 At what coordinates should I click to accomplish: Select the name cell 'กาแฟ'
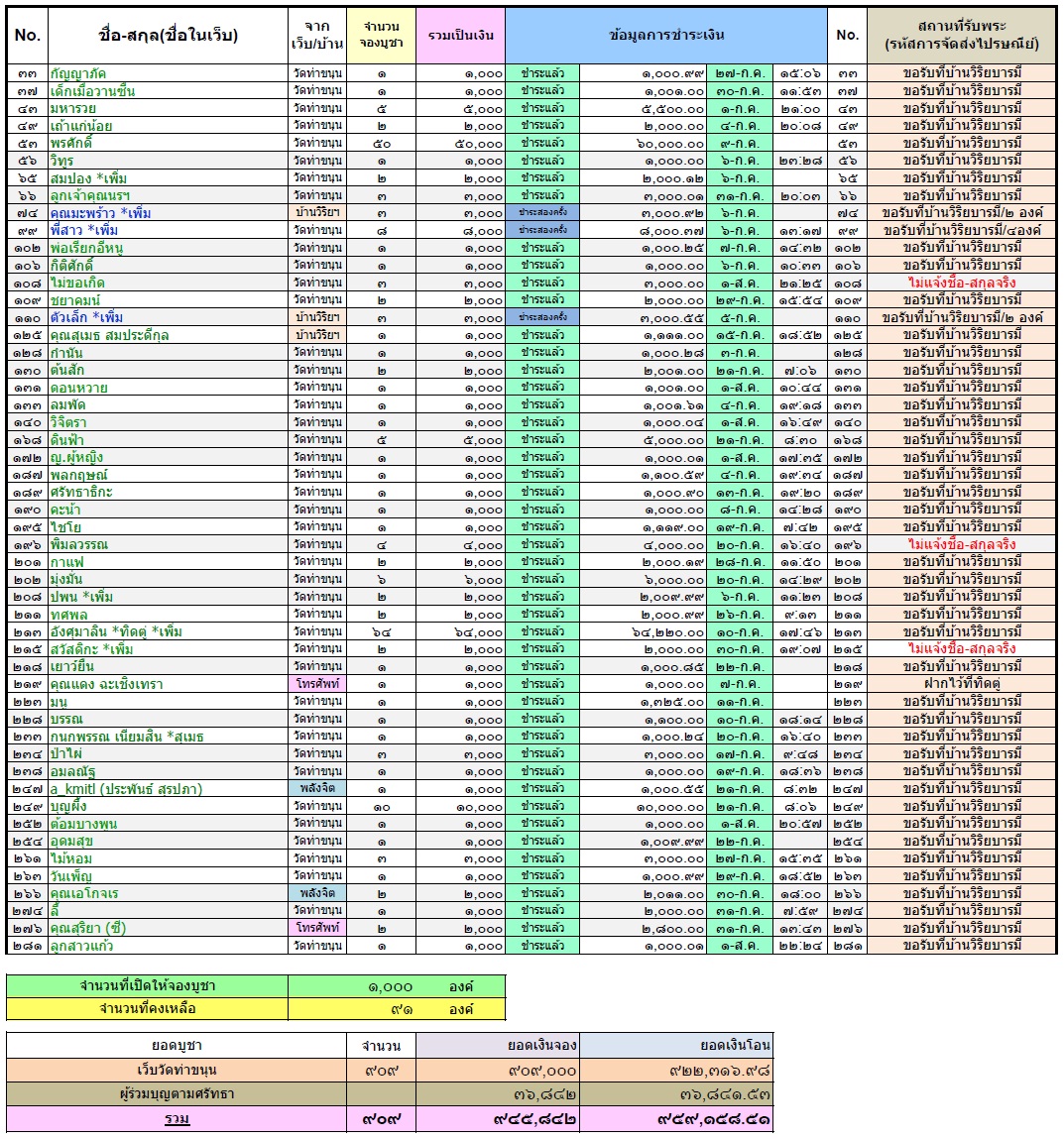tap(168, 561)
